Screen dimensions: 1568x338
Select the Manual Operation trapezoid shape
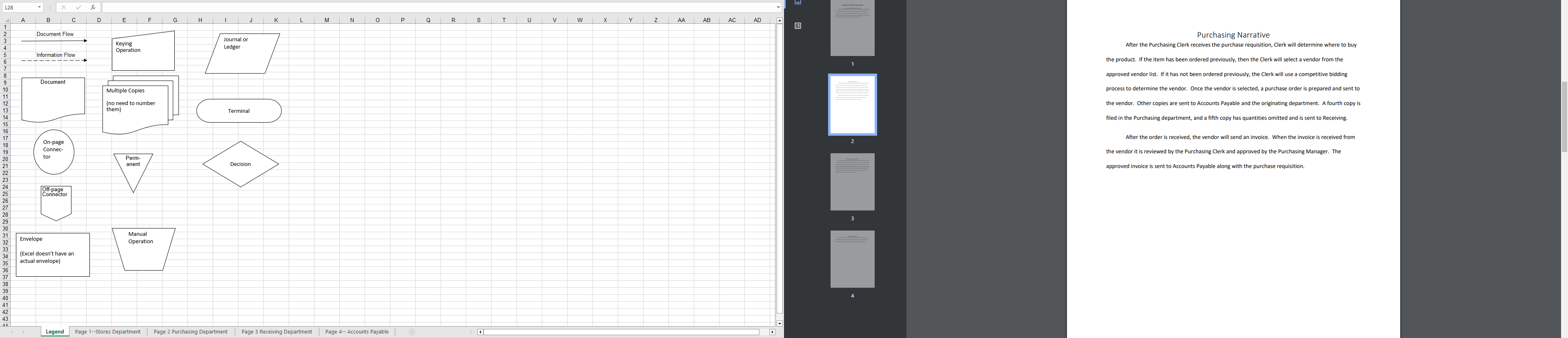pos(144,249)
